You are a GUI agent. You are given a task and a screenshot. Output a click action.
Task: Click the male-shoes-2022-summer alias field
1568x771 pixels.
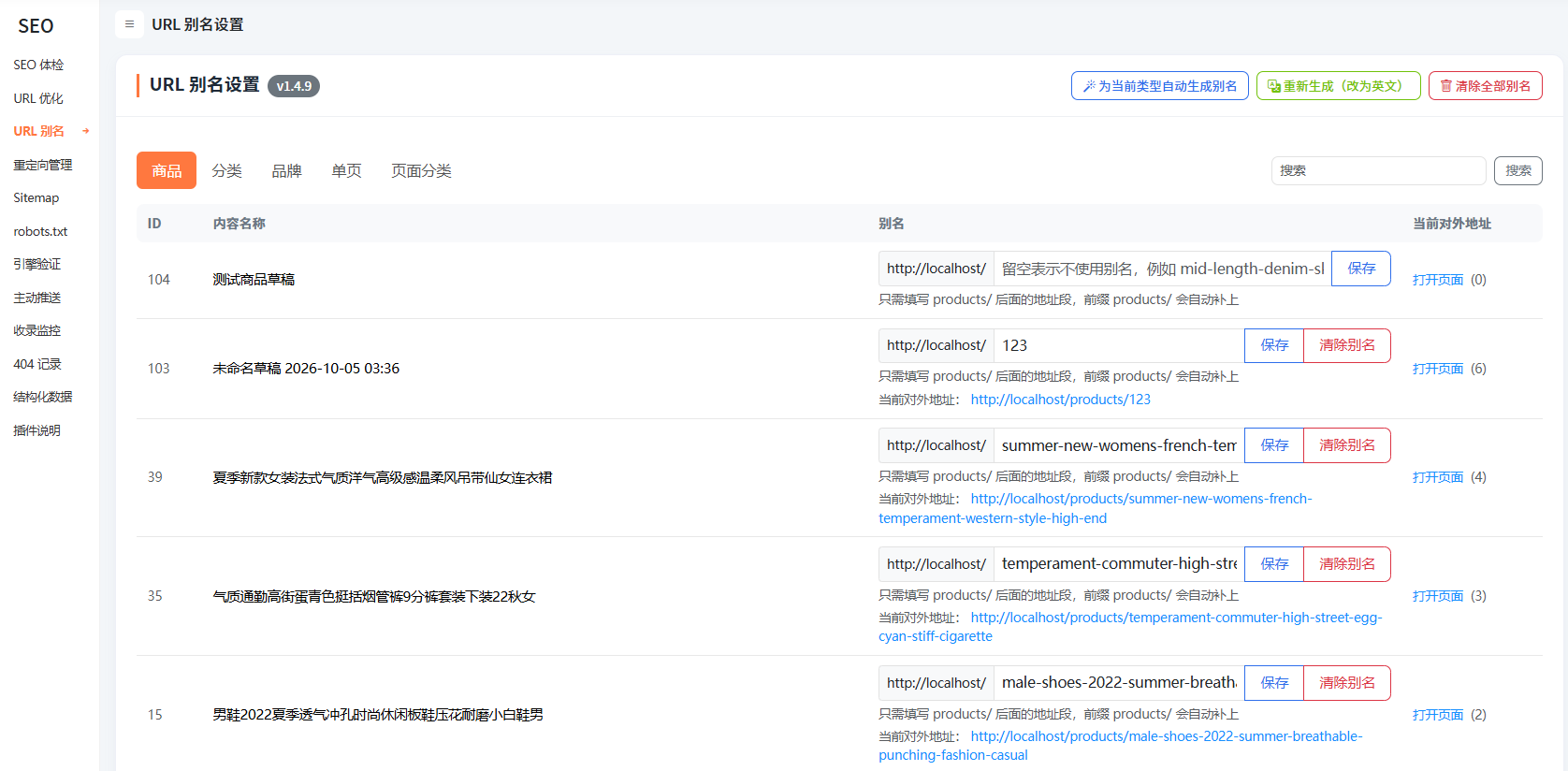1119,683
